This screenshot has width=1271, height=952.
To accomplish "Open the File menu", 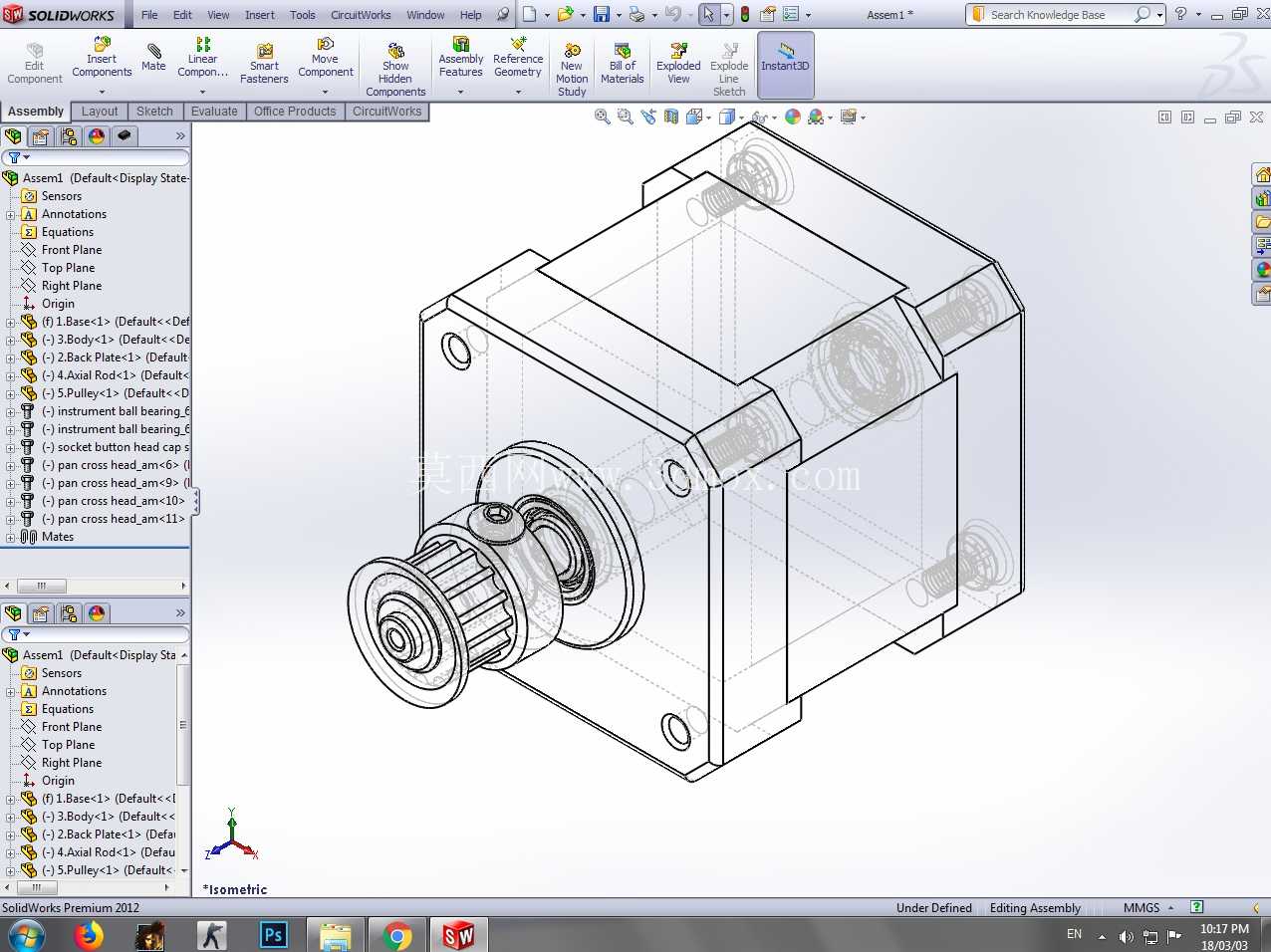I will pyautogui.click(x=149, y=15).
